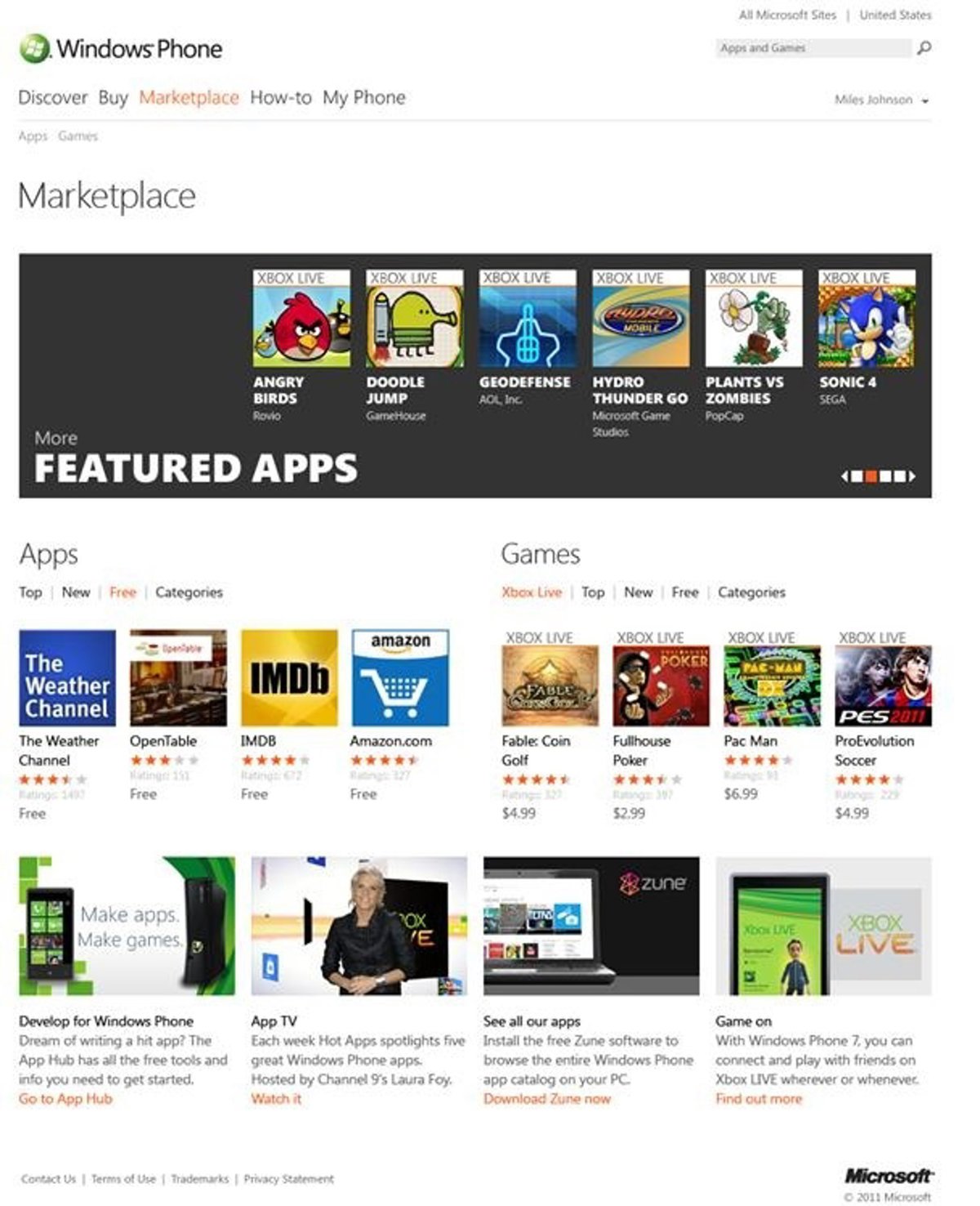Open the App TV video thumbnail

click(359, 926)
